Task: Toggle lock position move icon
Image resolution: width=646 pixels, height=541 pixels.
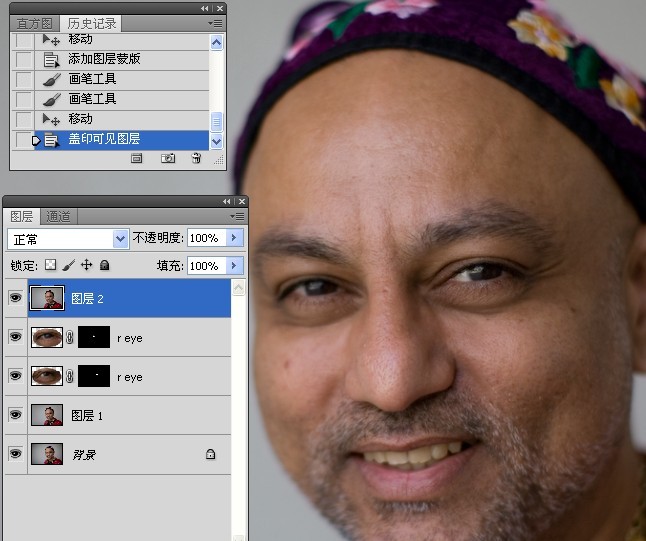Action: tap(87, 265)
